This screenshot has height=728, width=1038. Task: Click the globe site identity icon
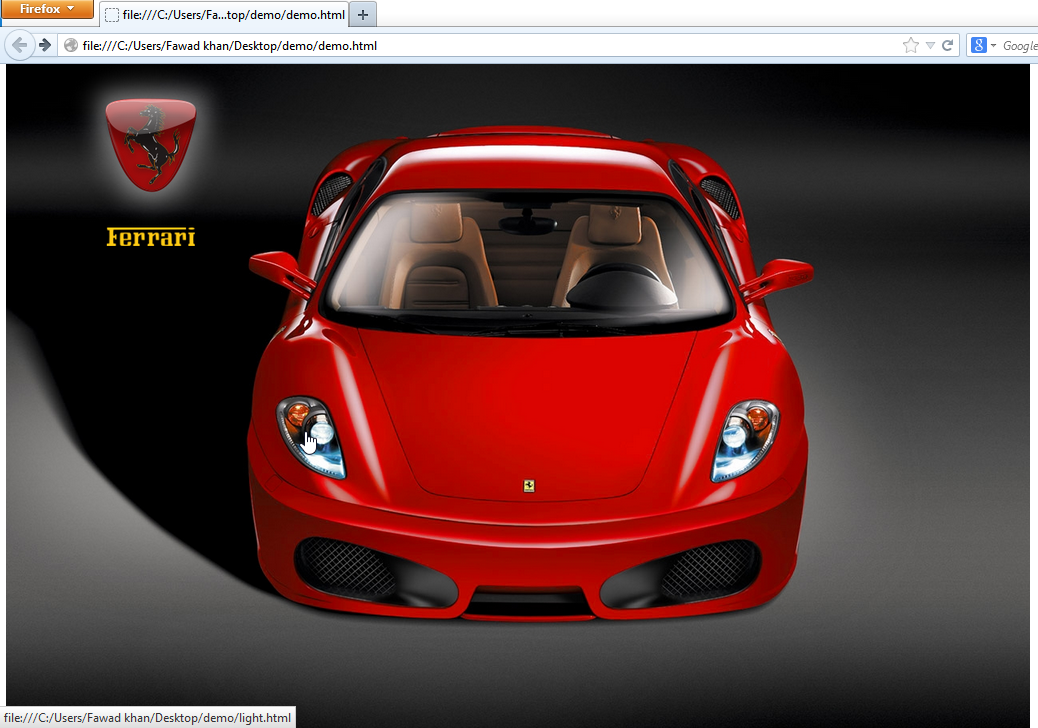click(x=71, y=45)
